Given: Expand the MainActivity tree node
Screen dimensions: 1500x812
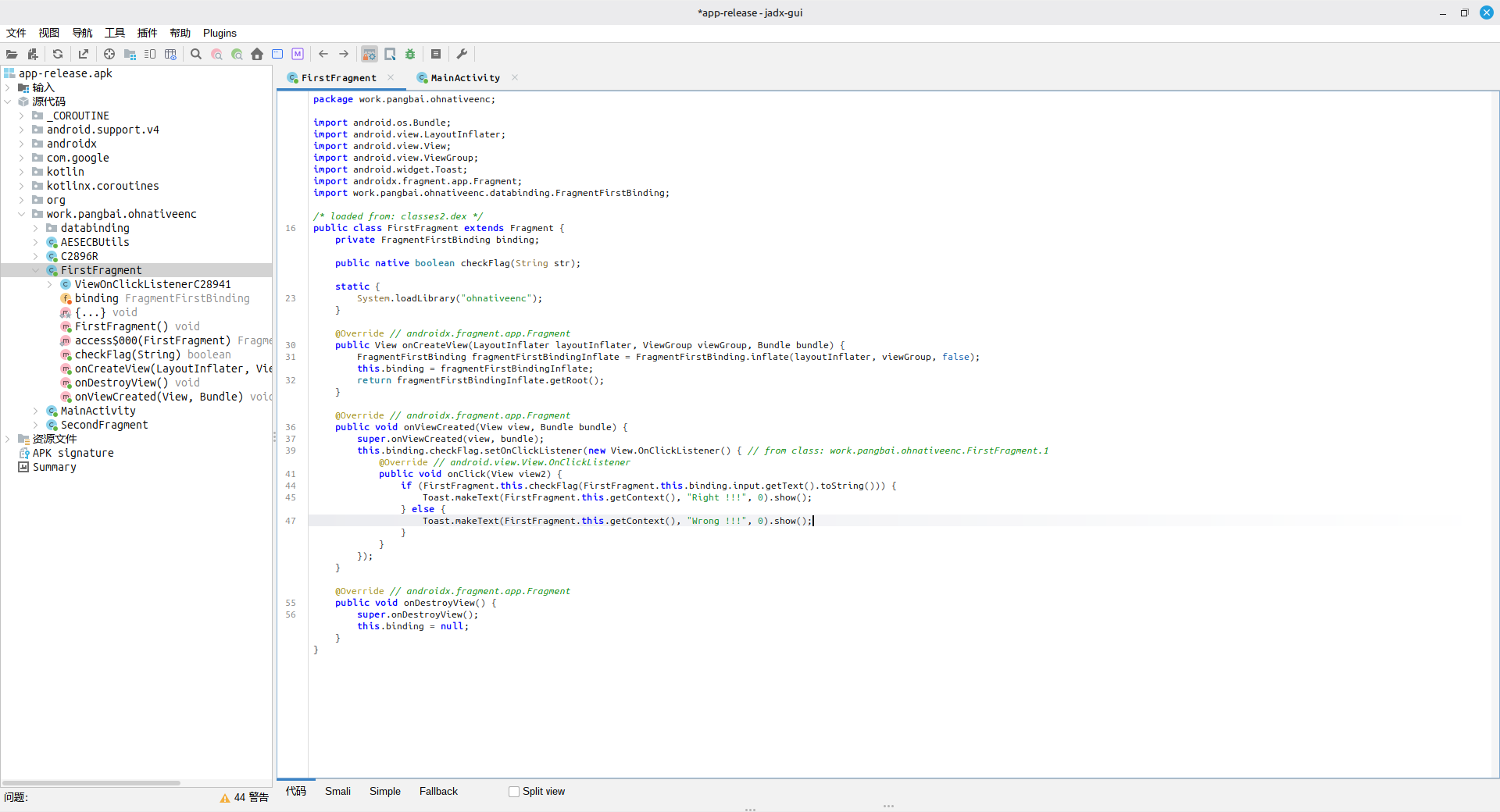Looking at the screenshot, I should pyautogui.click(x=36, y=411).
